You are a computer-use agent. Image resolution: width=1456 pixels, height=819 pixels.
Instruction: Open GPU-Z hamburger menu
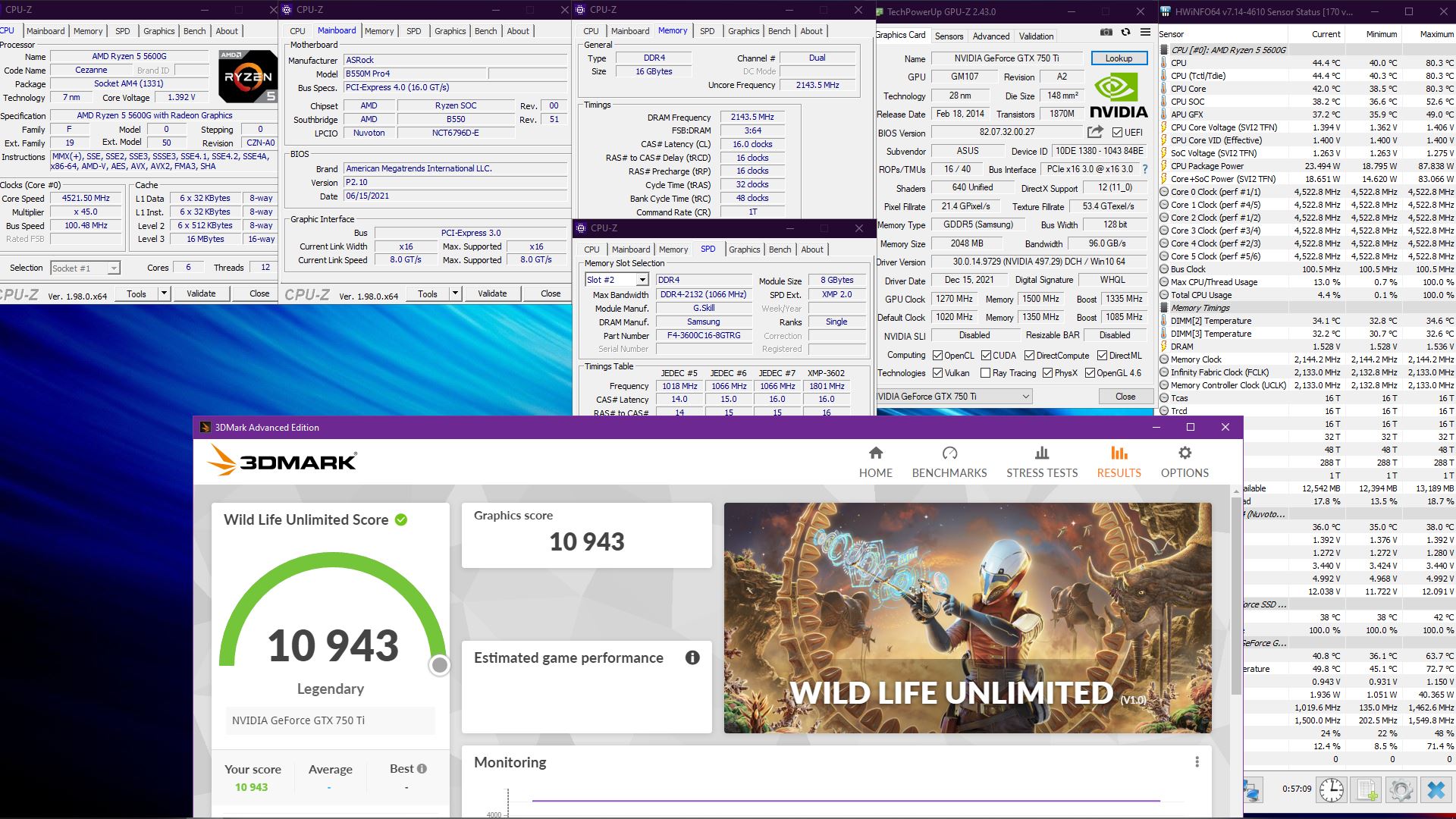tap(1145, 33)
